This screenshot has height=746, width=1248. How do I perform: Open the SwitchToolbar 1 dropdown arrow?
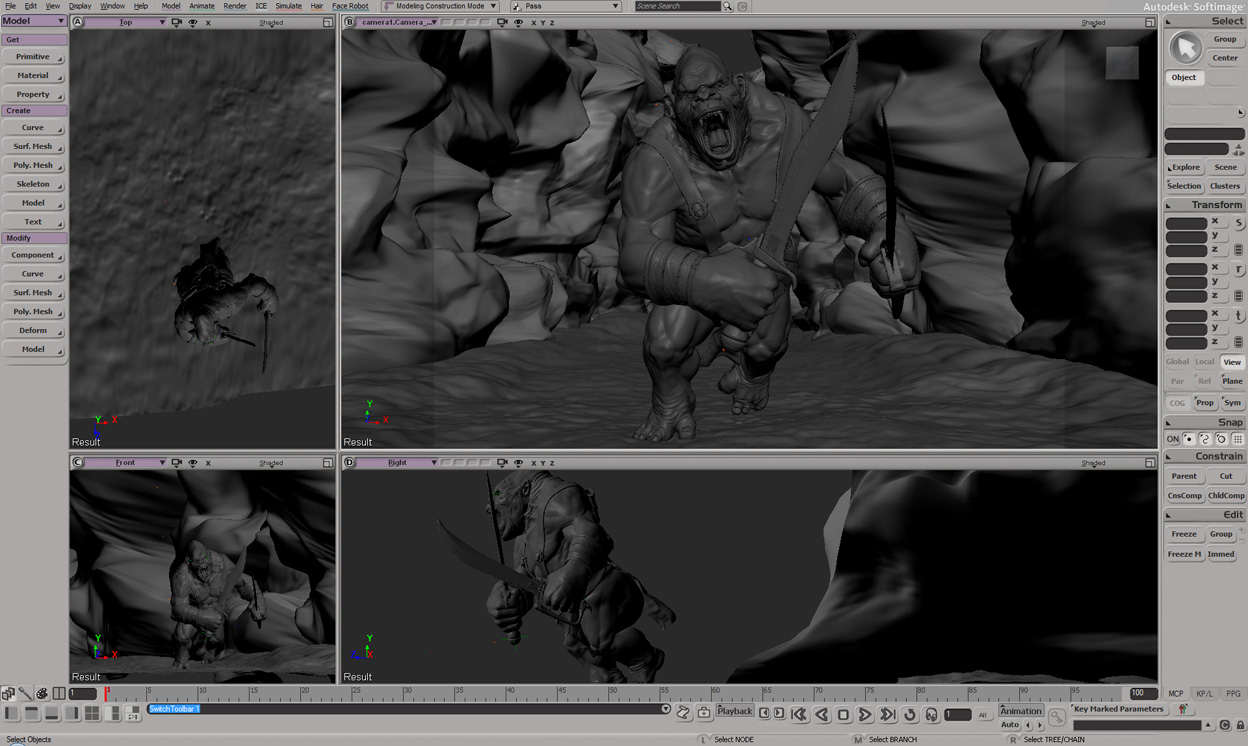(x=665, y=709)
